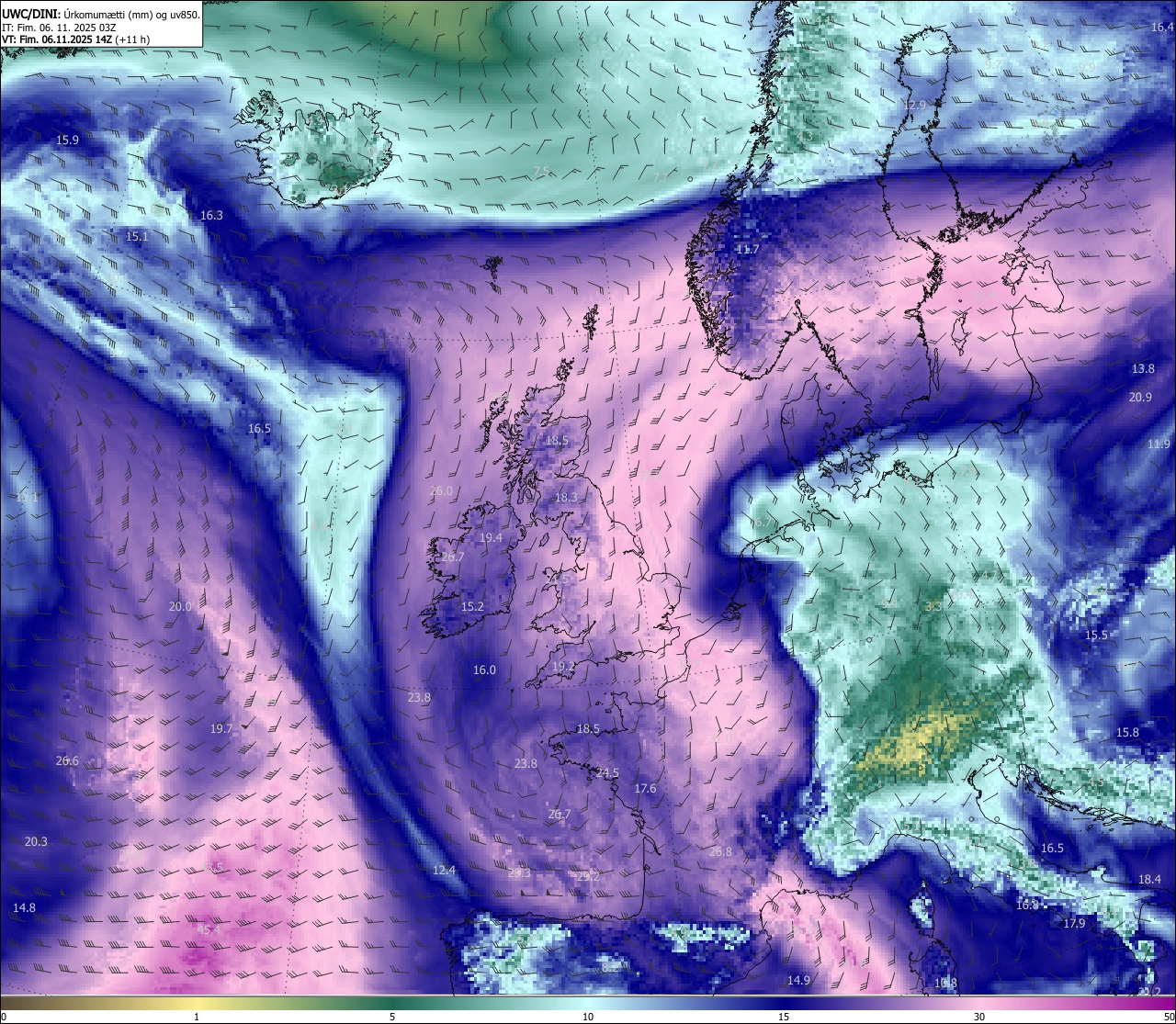Image resolution: width=1176 pixels, height=1024 pixels.
Task: Click the 17.6 value label
Action: 645,789
